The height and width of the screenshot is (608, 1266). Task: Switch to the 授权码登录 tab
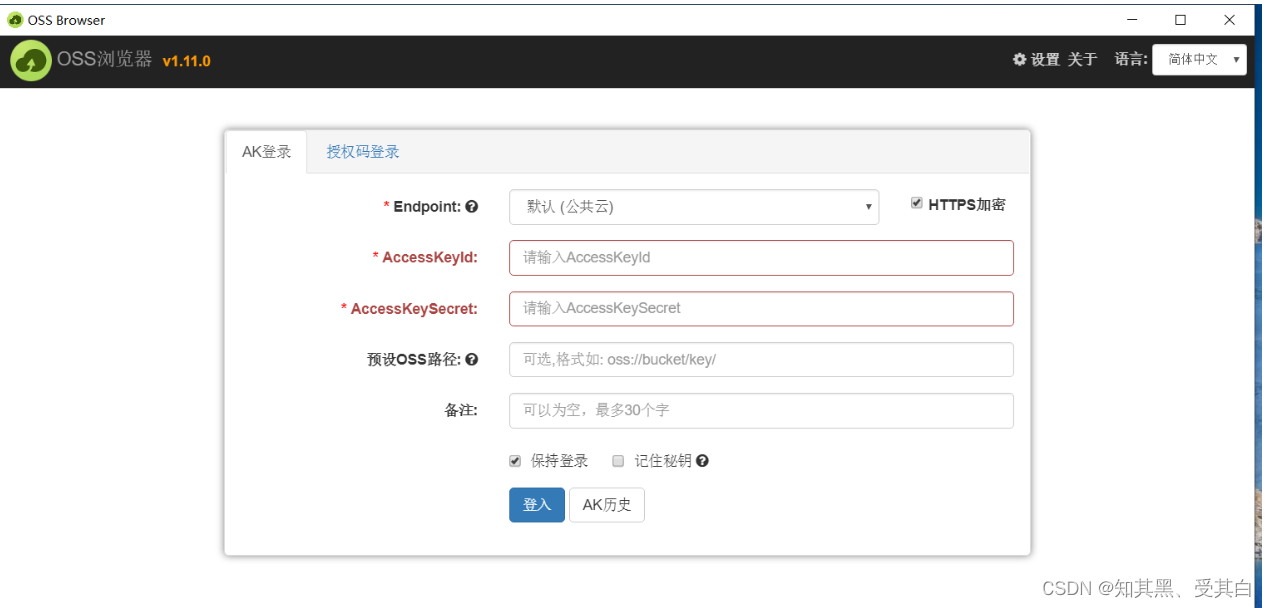click(x=363, y=152)
